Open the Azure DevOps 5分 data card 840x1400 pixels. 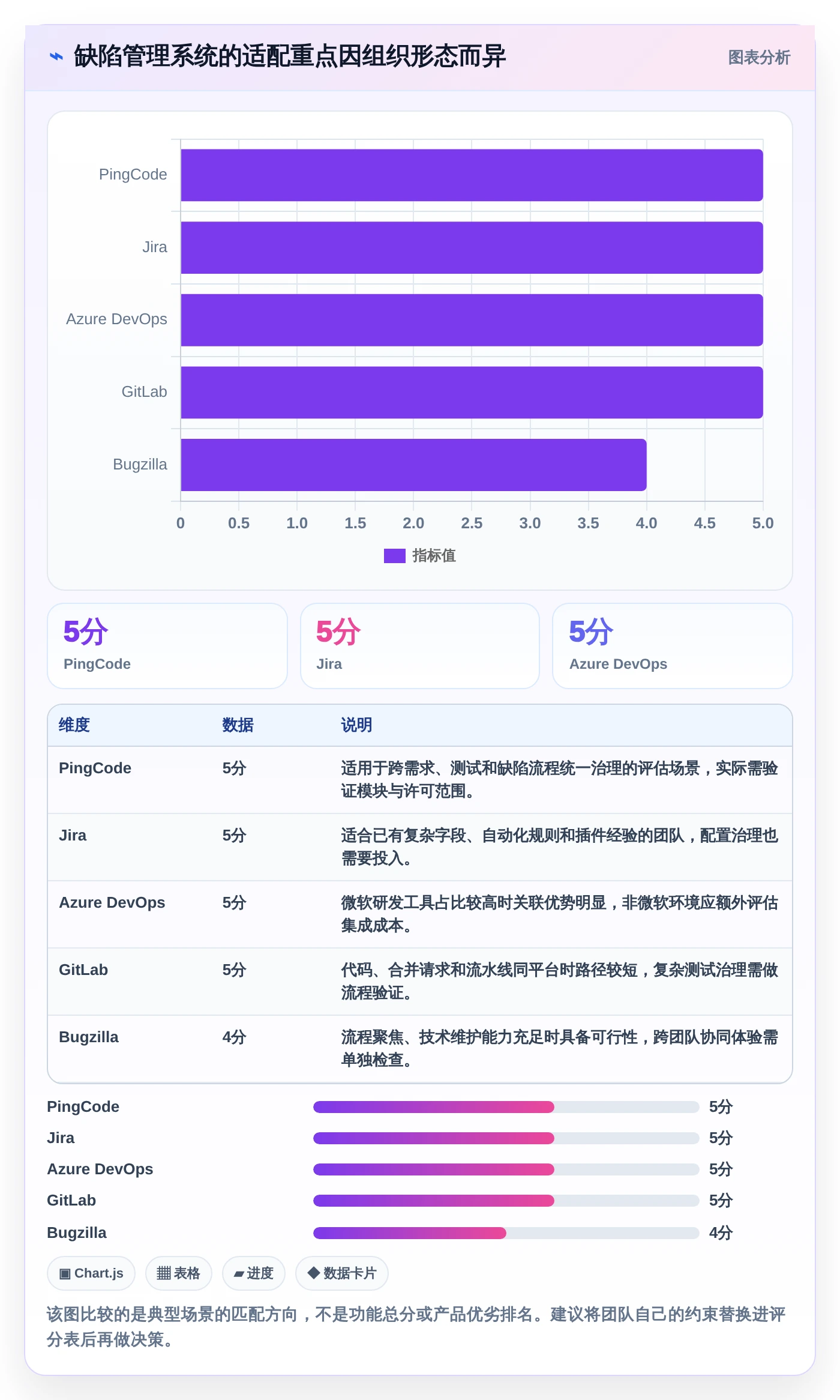[673, 646]
